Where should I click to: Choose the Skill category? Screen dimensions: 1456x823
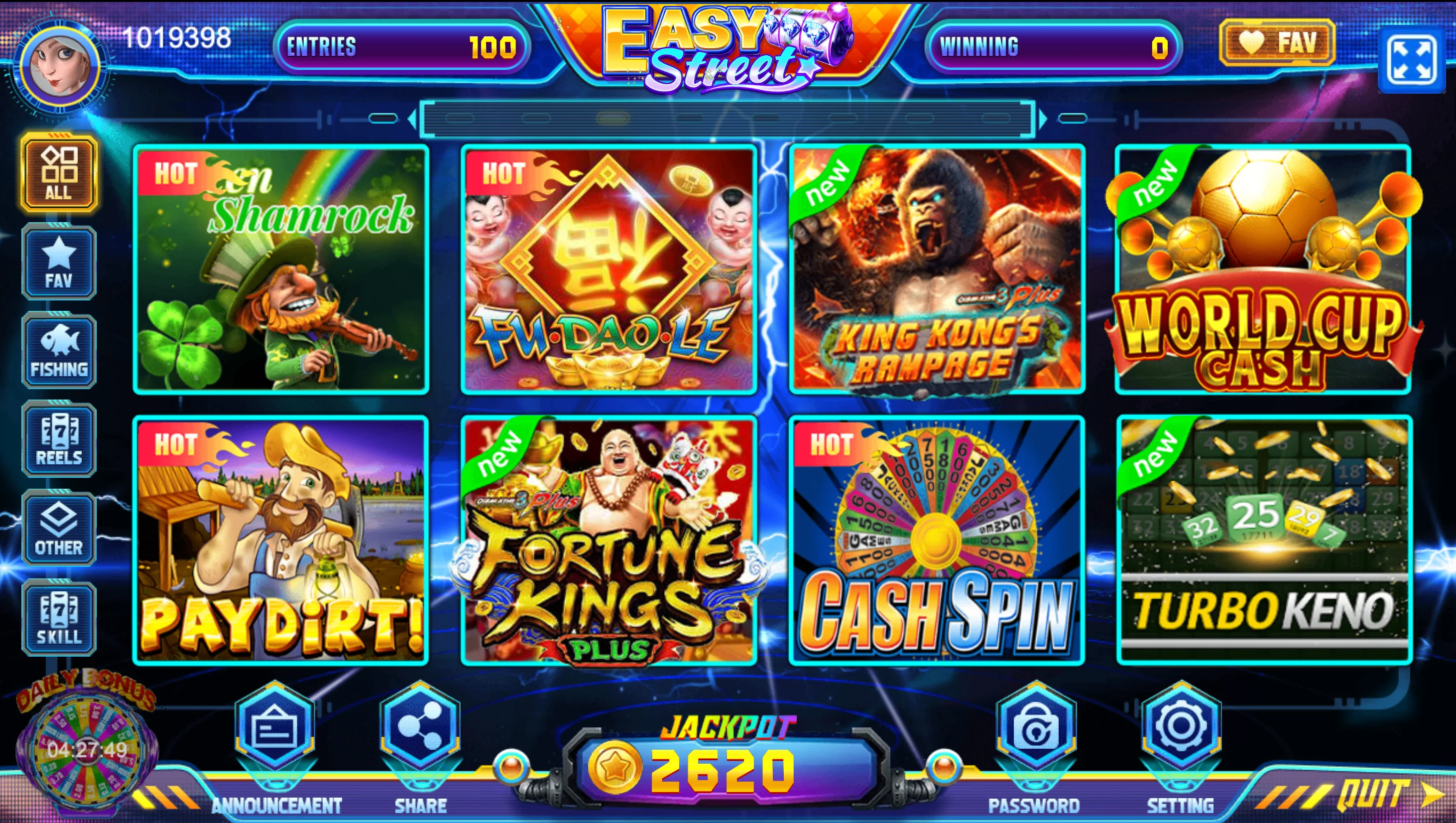pos(59,618)
